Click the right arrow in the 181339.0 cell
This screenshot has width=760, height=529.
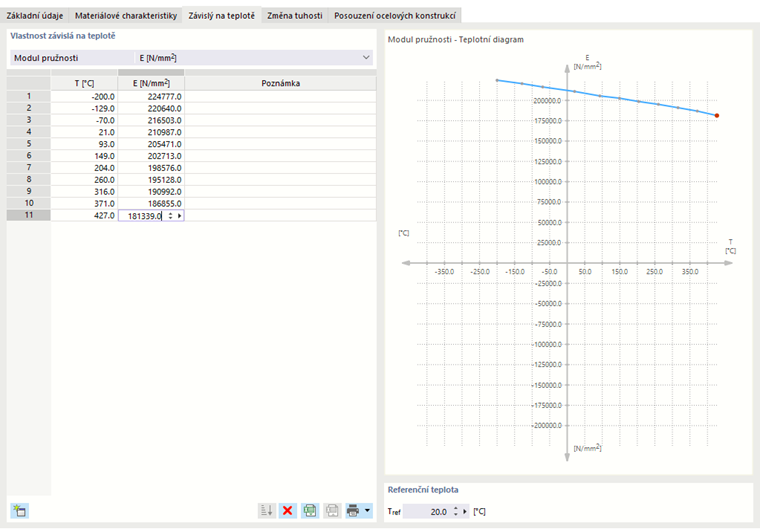(x=179, y=216)
